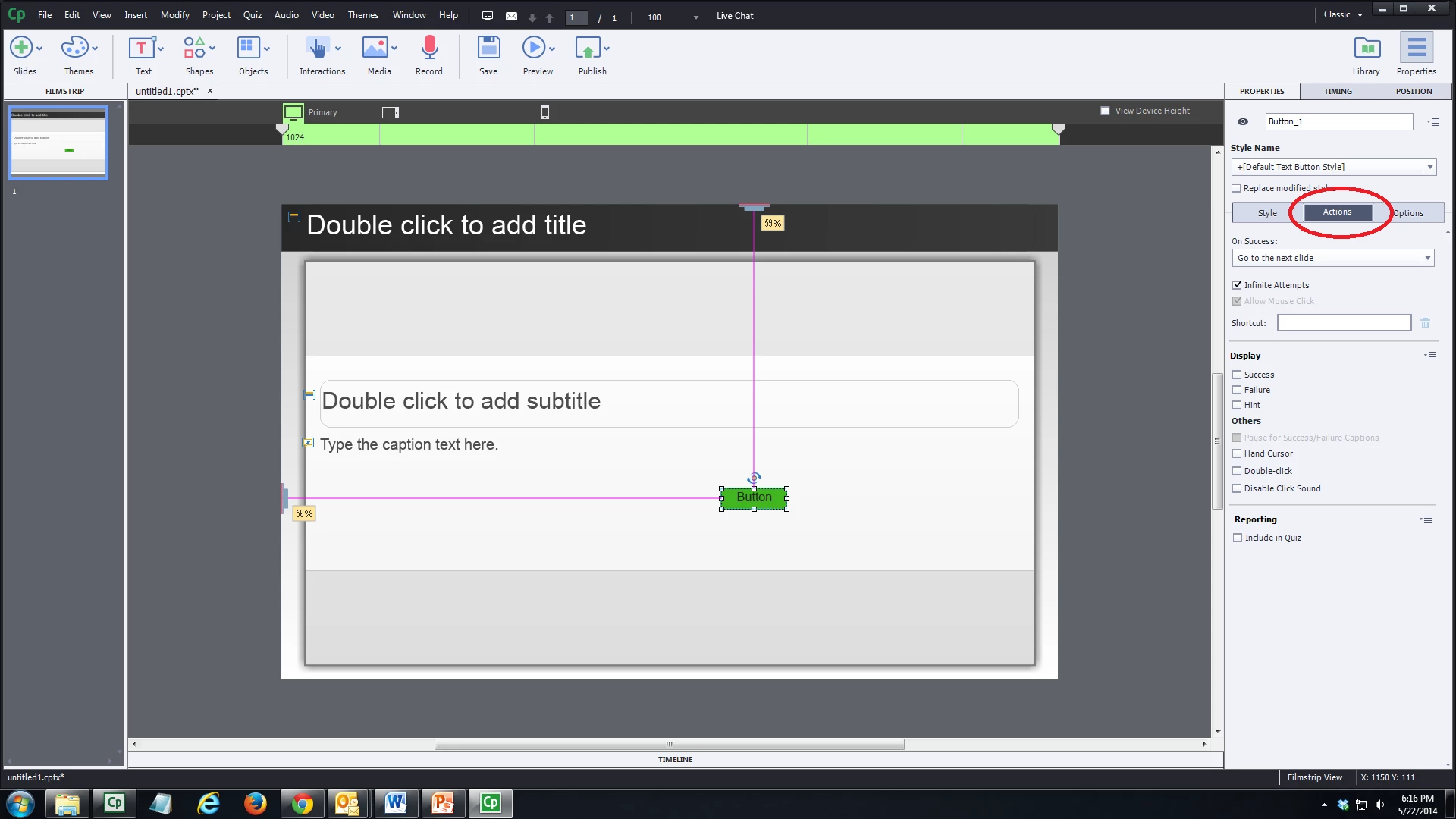Viewport: 1456px width, 819px height.
Task: Open the On Success action dropdown
Action: coord(1332,258)
